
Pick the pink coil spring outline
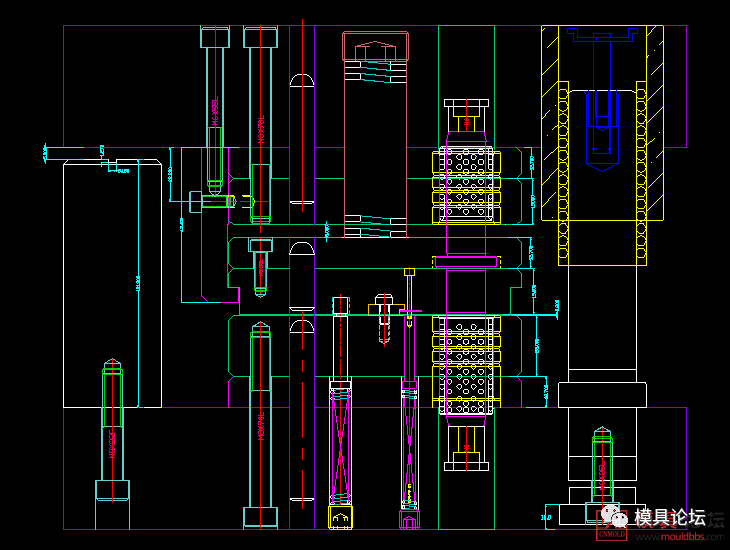click(375, 135)
